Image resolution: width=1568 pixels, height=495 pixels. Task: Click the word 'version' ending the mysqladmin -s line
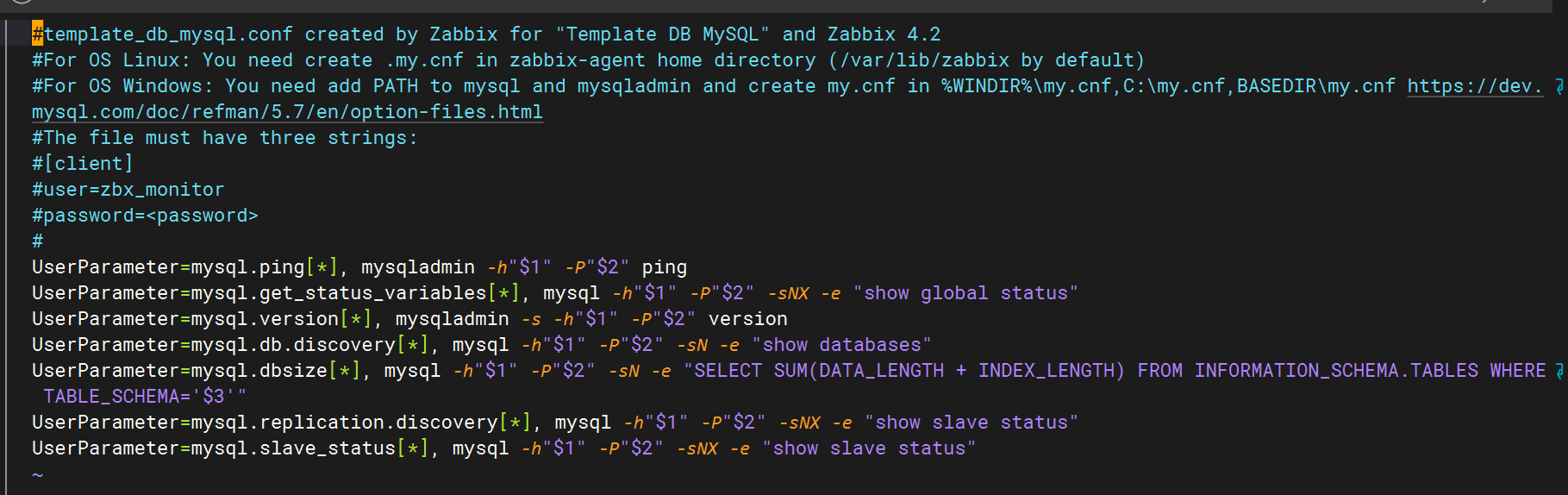pyautogui.click(x=747, y=319)
